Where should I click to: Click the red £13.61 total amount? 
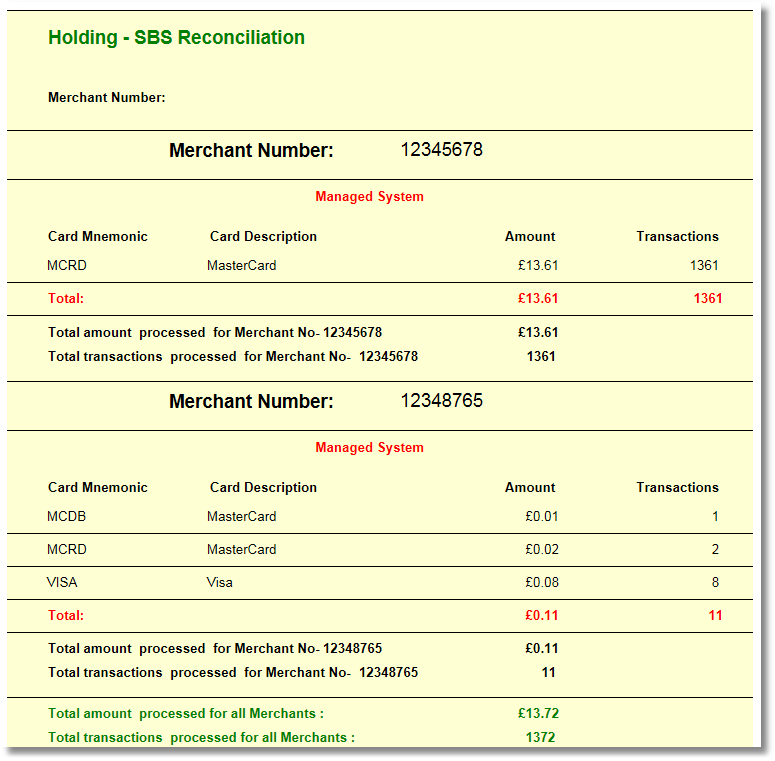click(538, 298)
